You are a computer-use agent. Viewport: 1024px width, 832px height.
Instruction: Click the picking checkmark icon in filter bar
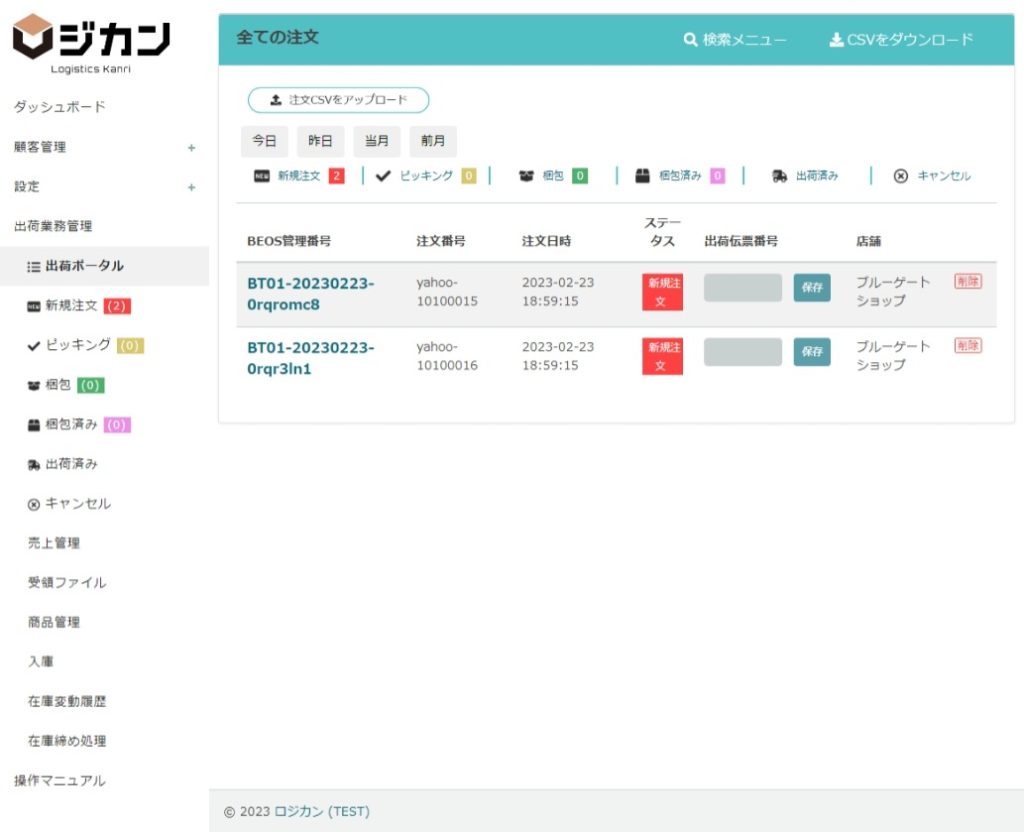click(383, 176)
